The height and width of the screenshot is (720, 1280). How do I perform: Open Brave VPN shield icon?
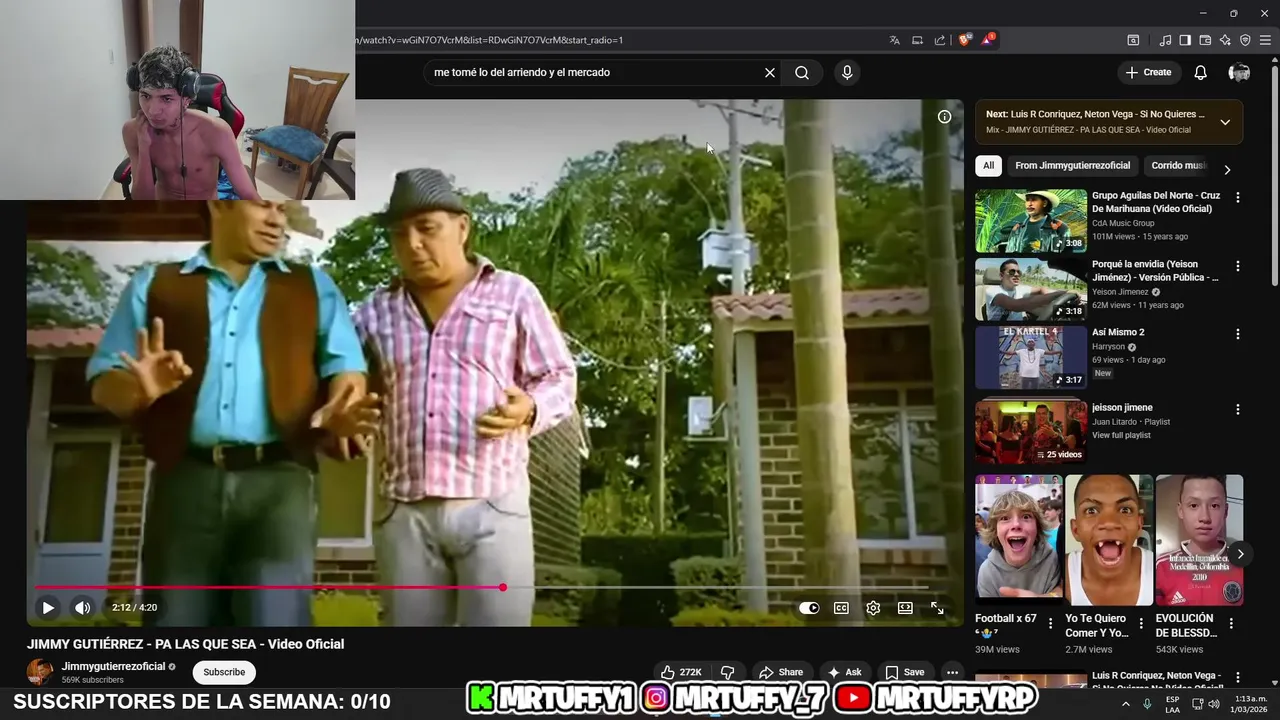pyautogui.click(x=1245, y=40)
